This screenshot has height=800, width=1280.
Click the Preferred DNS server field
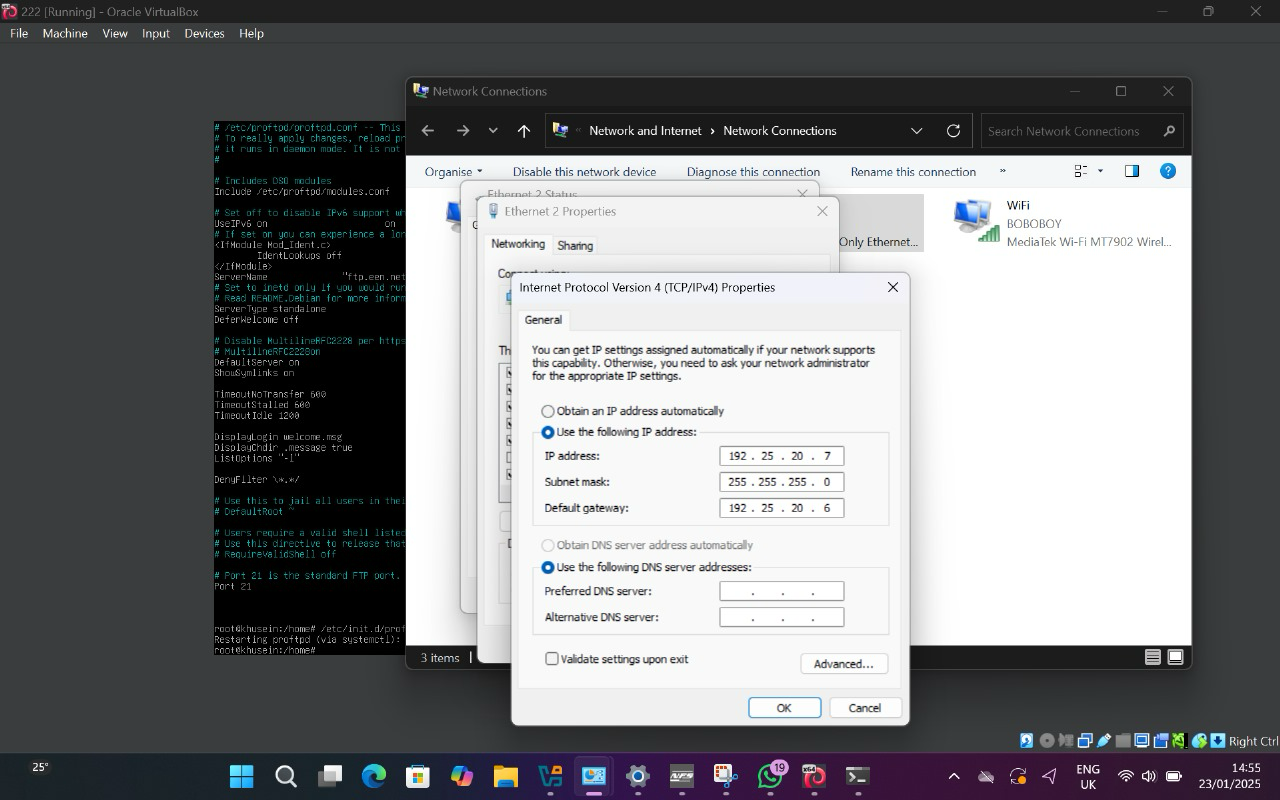click(x=781, y=591)
